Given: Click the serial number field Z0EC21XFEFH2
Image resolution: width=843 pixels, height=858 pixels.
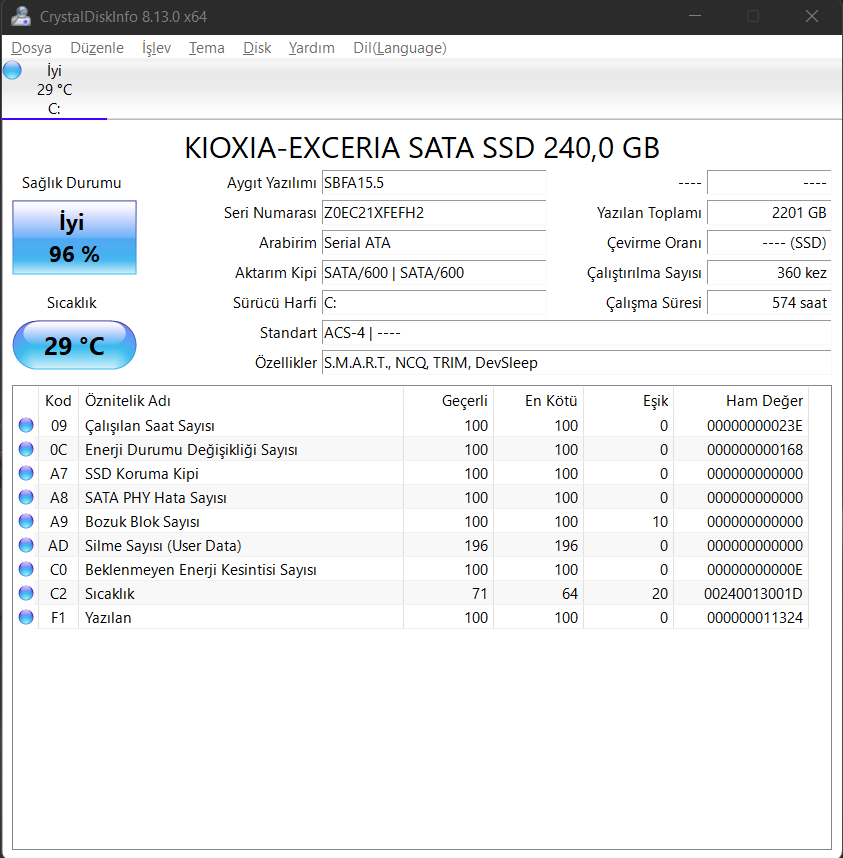Looking at the screenshot, I should click(434, 213).
